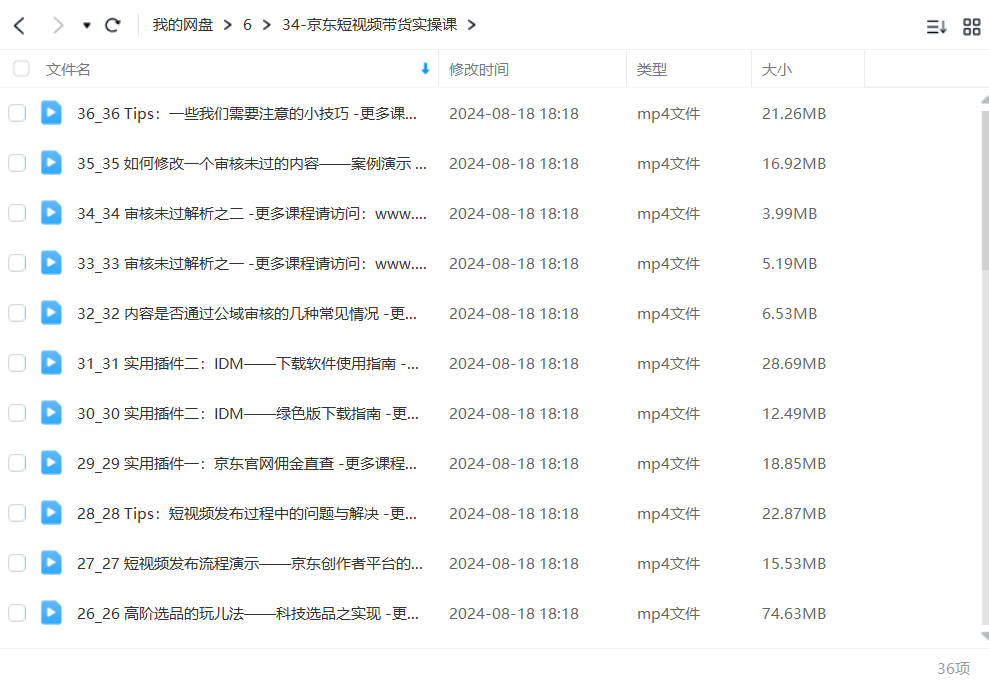Click the vertical scrollbar thumb
This screenshot has width=989, height=681.
click(x=985, y=189)
